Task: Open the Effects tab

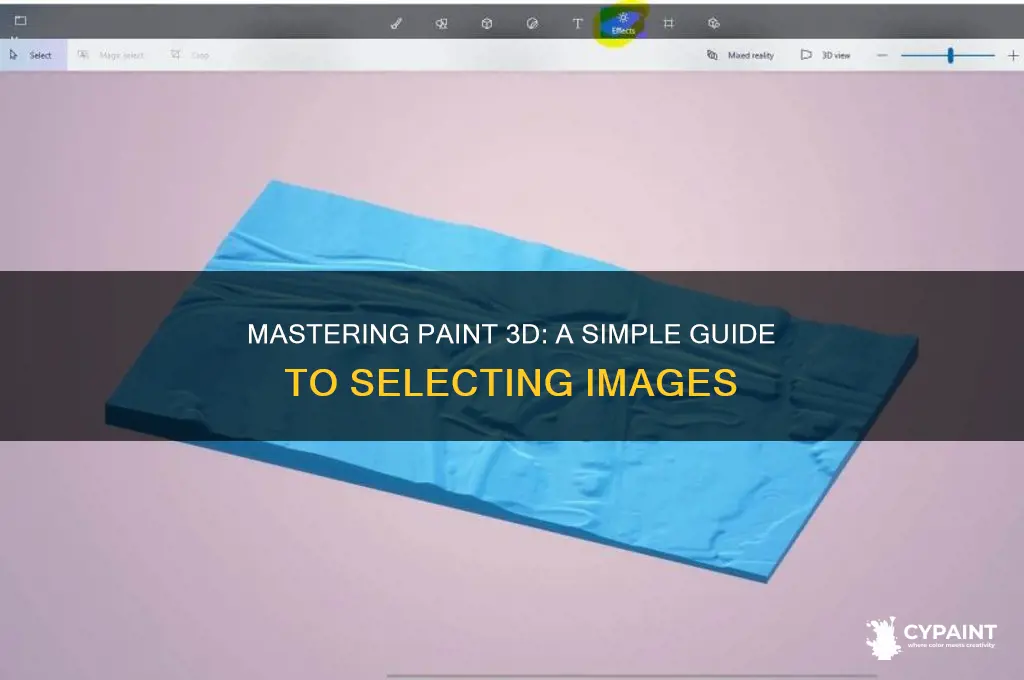Action: (623, 24)
